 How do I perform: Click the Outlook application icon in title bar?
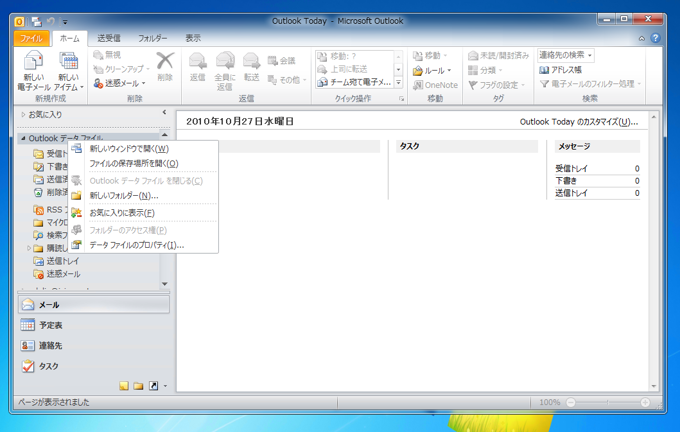click(20, 21)
